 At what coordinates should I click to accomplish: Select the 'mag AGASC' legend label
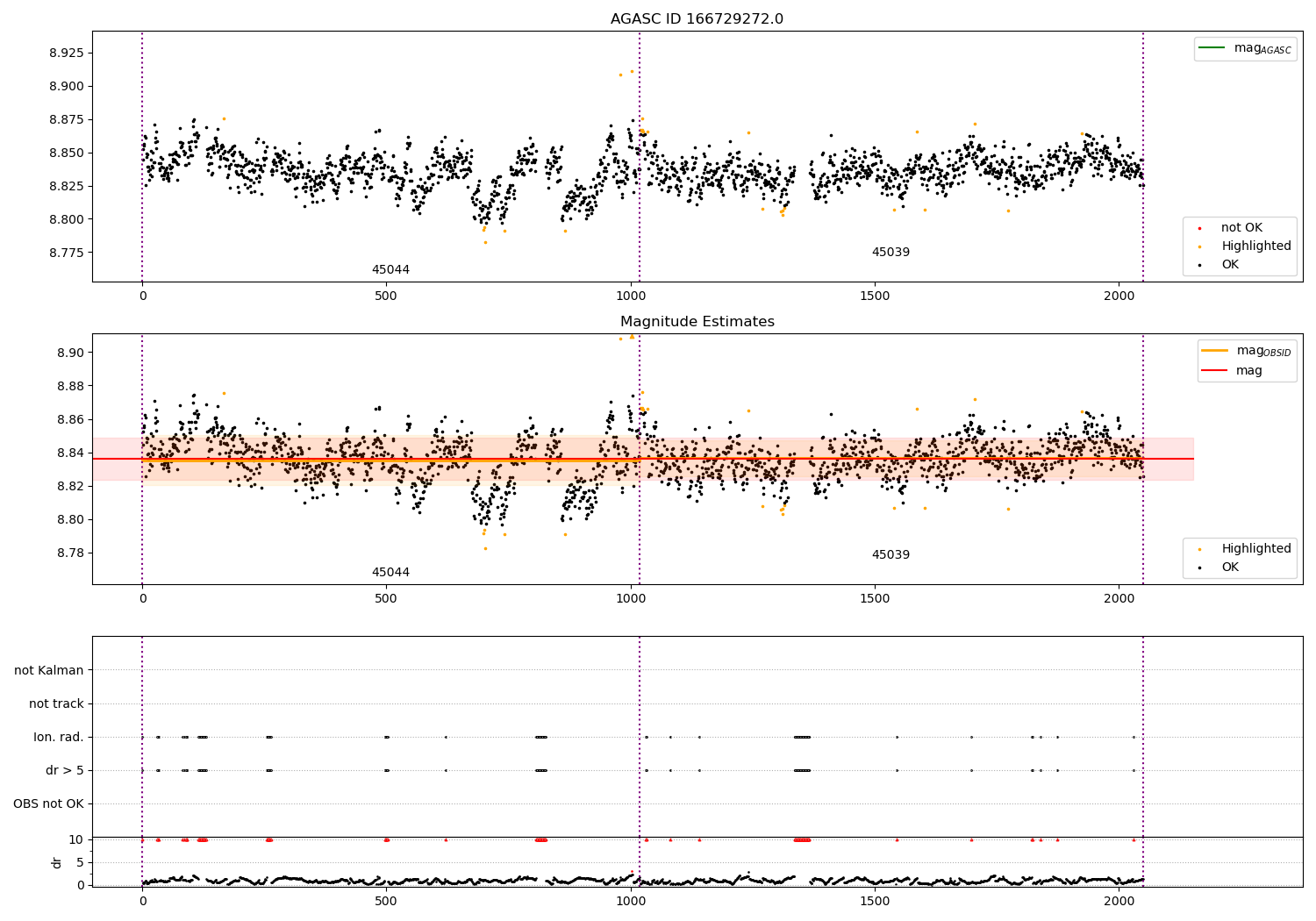[x=1262, y=49]
